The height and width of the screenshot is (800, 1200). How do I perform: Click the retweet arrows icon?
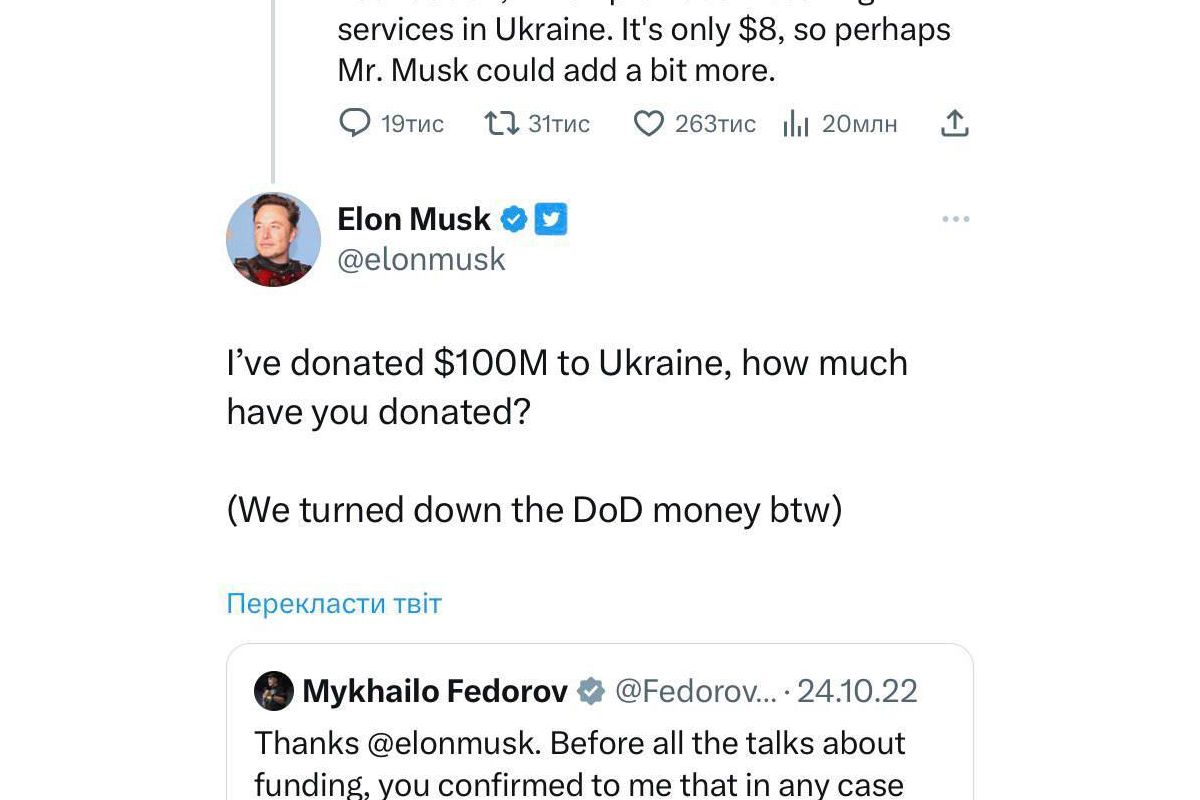click(500, 123)
